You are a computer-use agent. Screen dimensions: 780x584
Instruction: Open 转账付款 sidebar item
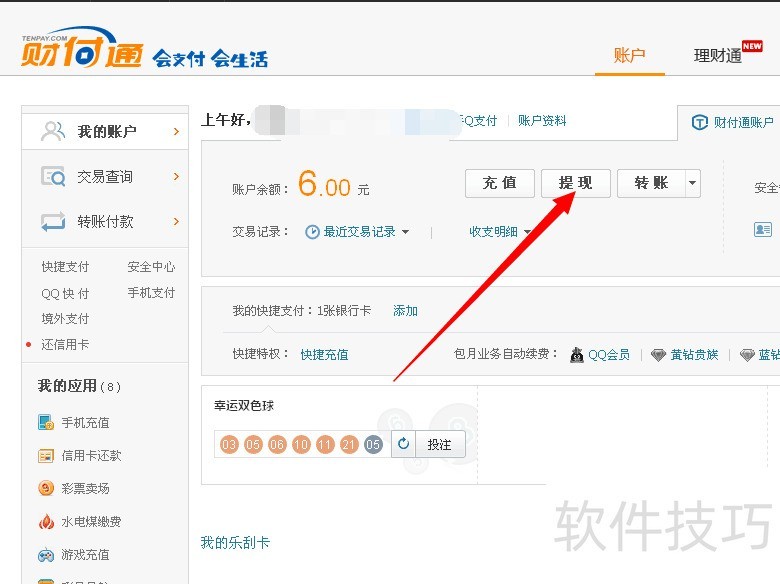[105, 221]
